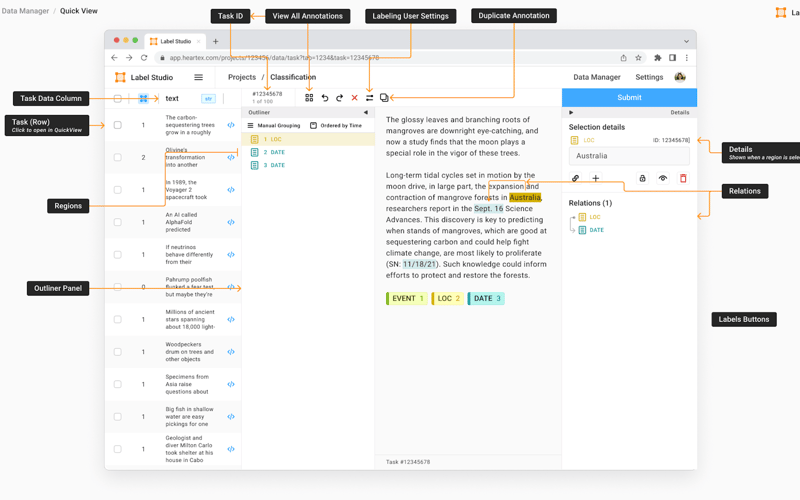Viewport: 800px width, 500px height.
Task: Check the 'In 1989, the Voyager 2' row checkbox
Action: [x=117, y=190]
